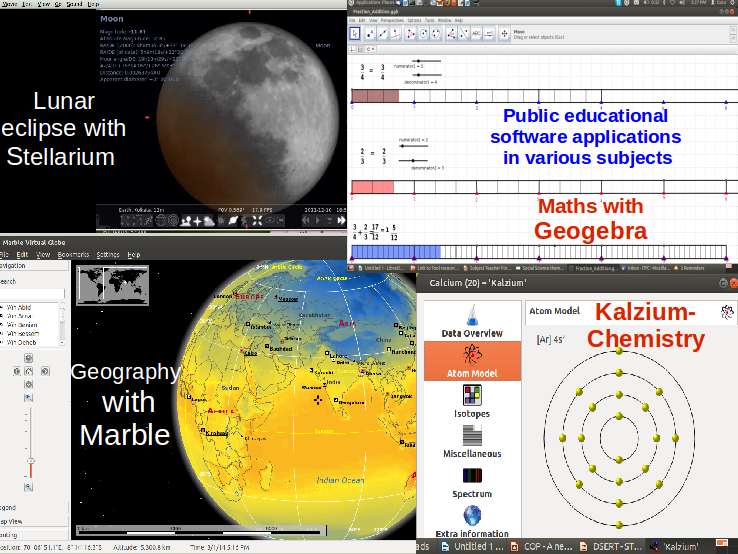Select the Circle with center tool
The width and height of the screenshot is (738, 554).
point(424,33)
